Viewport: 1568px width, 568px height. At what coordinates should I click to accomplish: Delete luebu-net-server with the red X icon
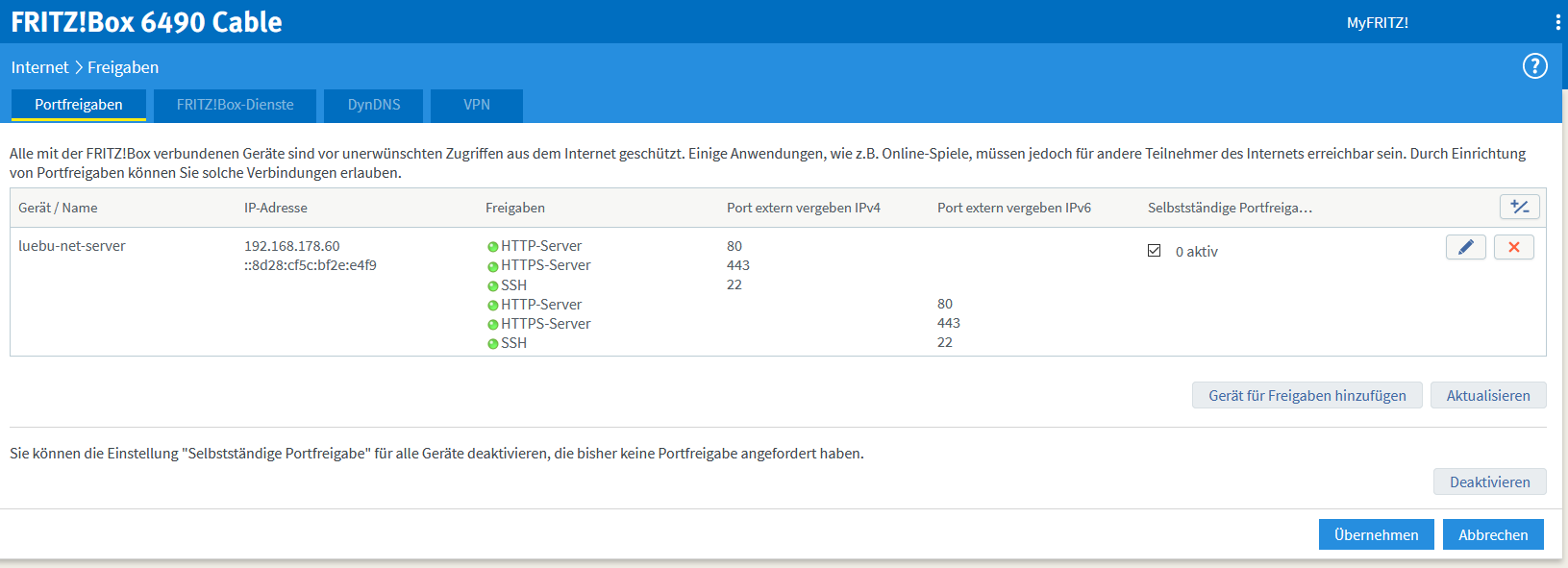tap(1514, 247)
